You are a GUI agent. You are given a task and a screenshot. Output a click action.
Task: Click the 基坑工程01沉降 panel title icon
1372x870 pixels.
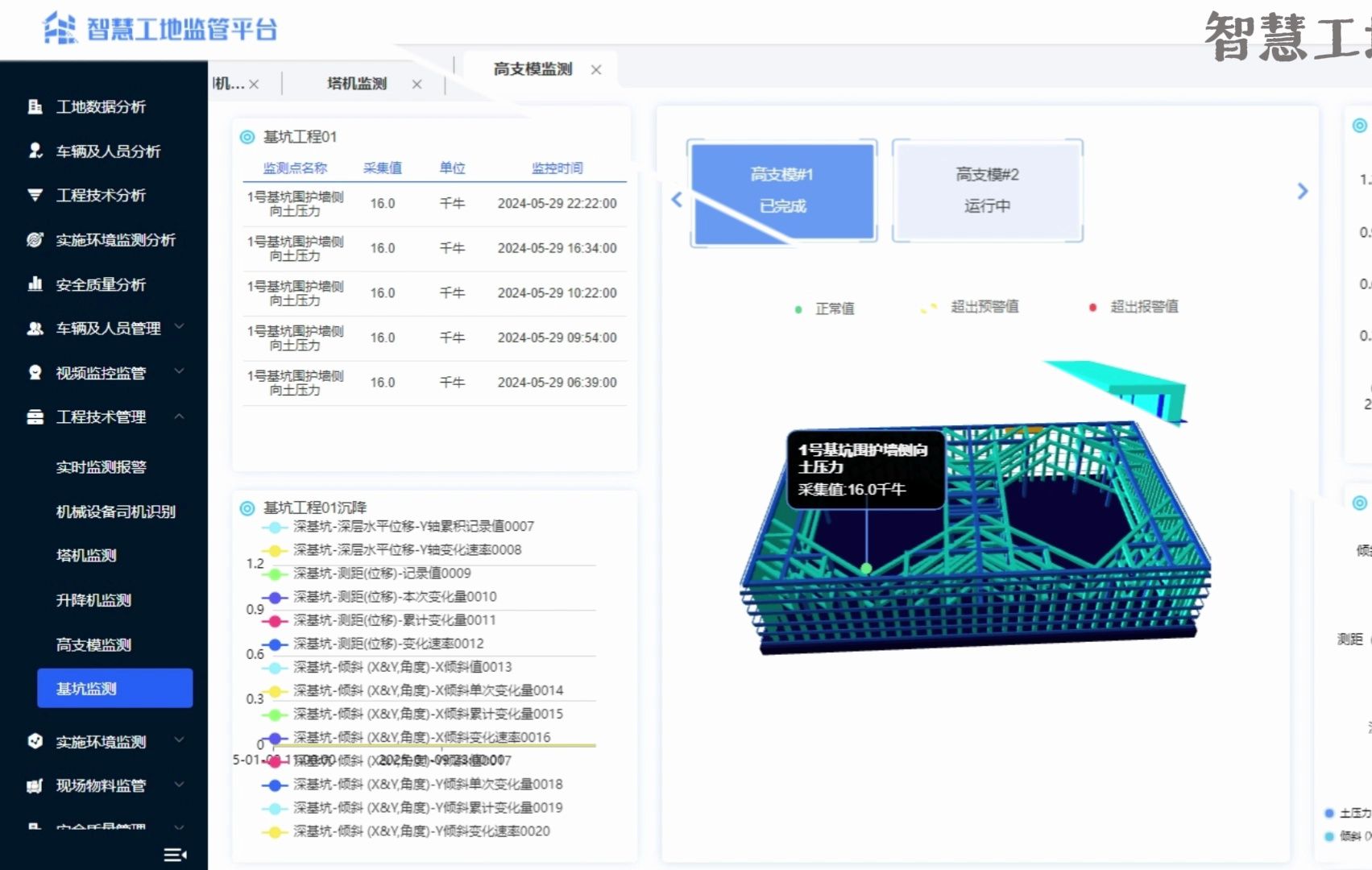tap(247, 507)
